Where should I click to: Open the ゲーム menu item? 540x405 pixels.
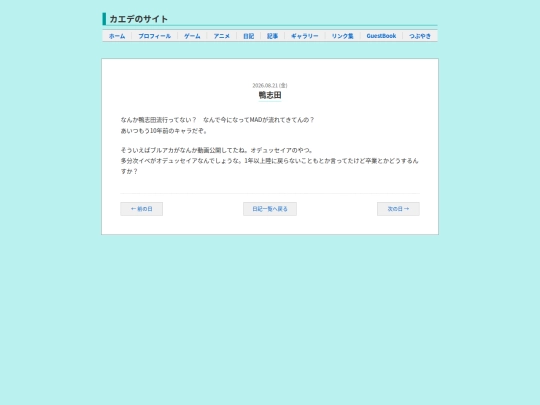pyautogui.click(x=192, y=36)
